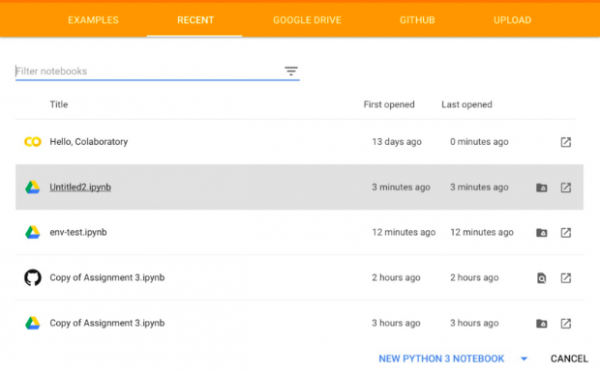
Task: Switch to the Examples tab
Action: 93,20
